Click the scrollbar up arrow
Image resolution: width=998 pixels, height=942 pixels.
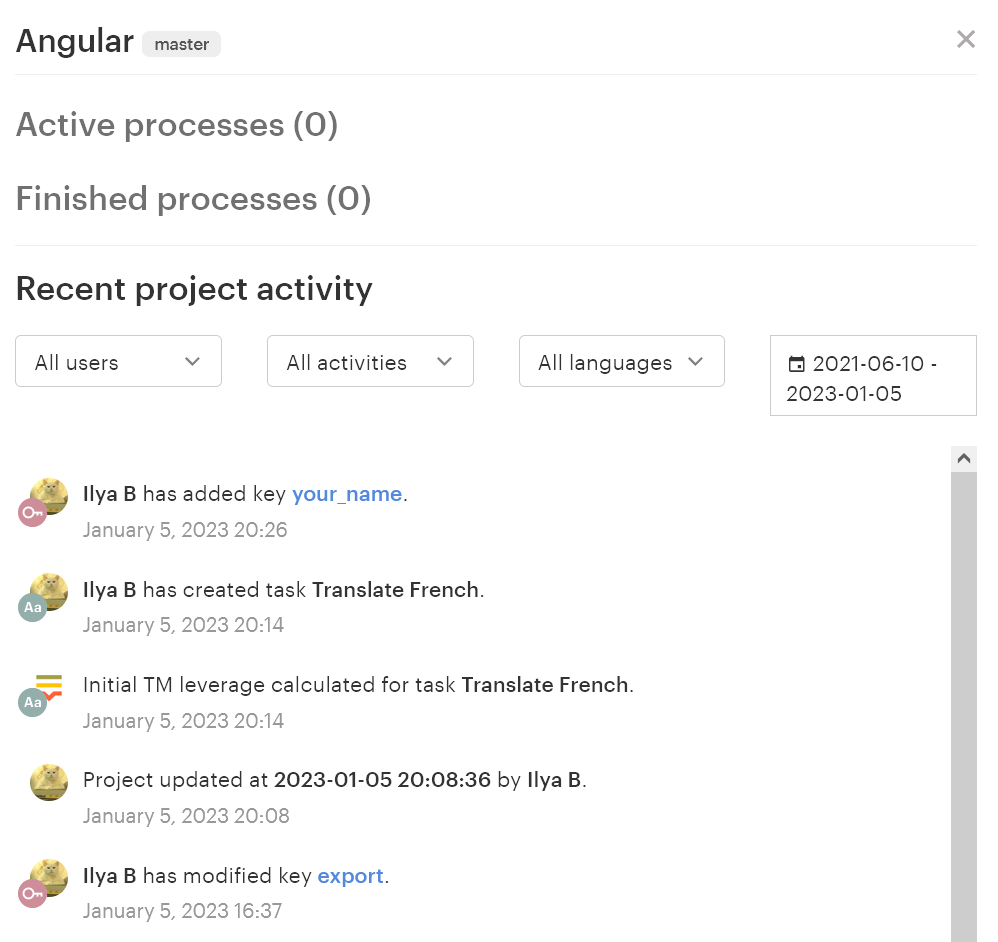pyautogui.click(x=963, y=459)
